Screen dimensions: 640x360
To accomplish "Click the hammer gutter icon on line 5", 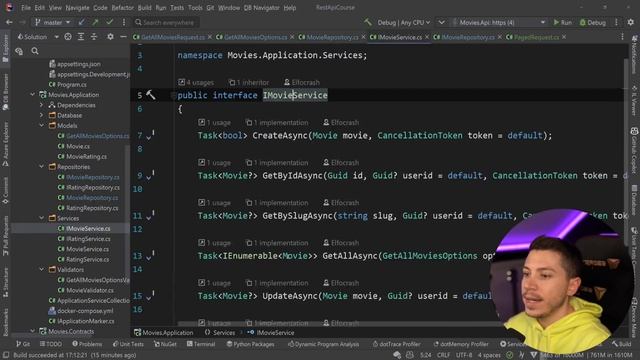I will point(151,95).
